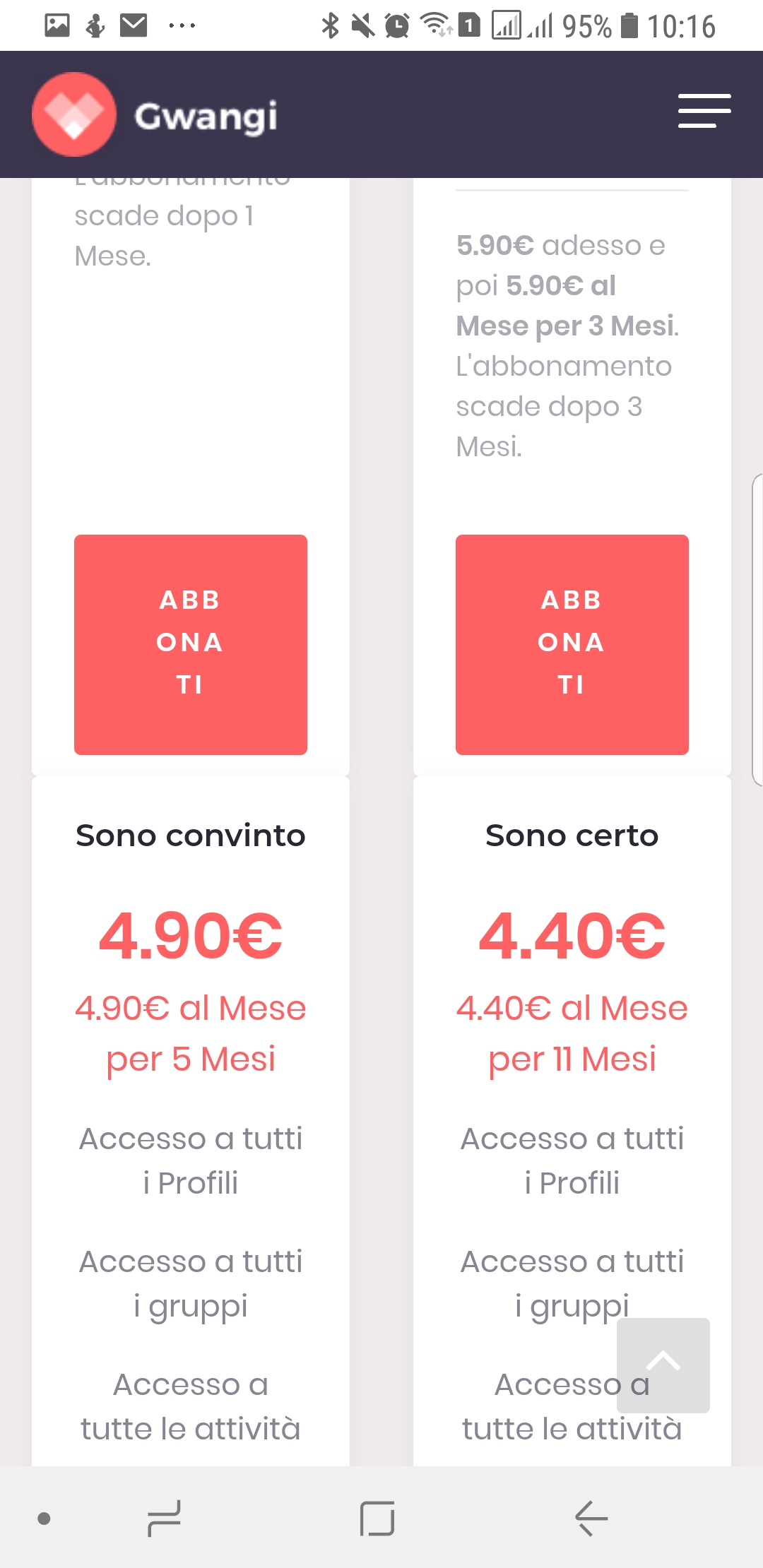Tap the Gwangi heart logo icon
The height and width of the screenshot is (1568, 763).
[x=74, y=114]
